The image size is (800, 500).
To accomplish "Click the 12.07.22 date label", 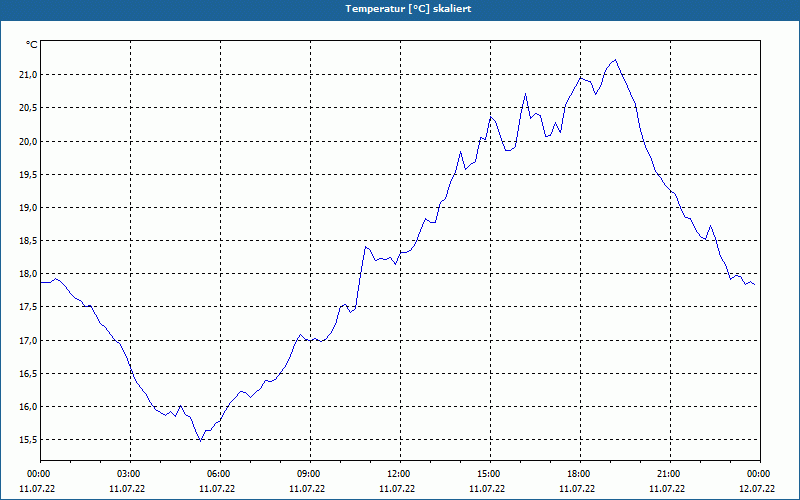I will pyautogui.click(x=757, y=488).
